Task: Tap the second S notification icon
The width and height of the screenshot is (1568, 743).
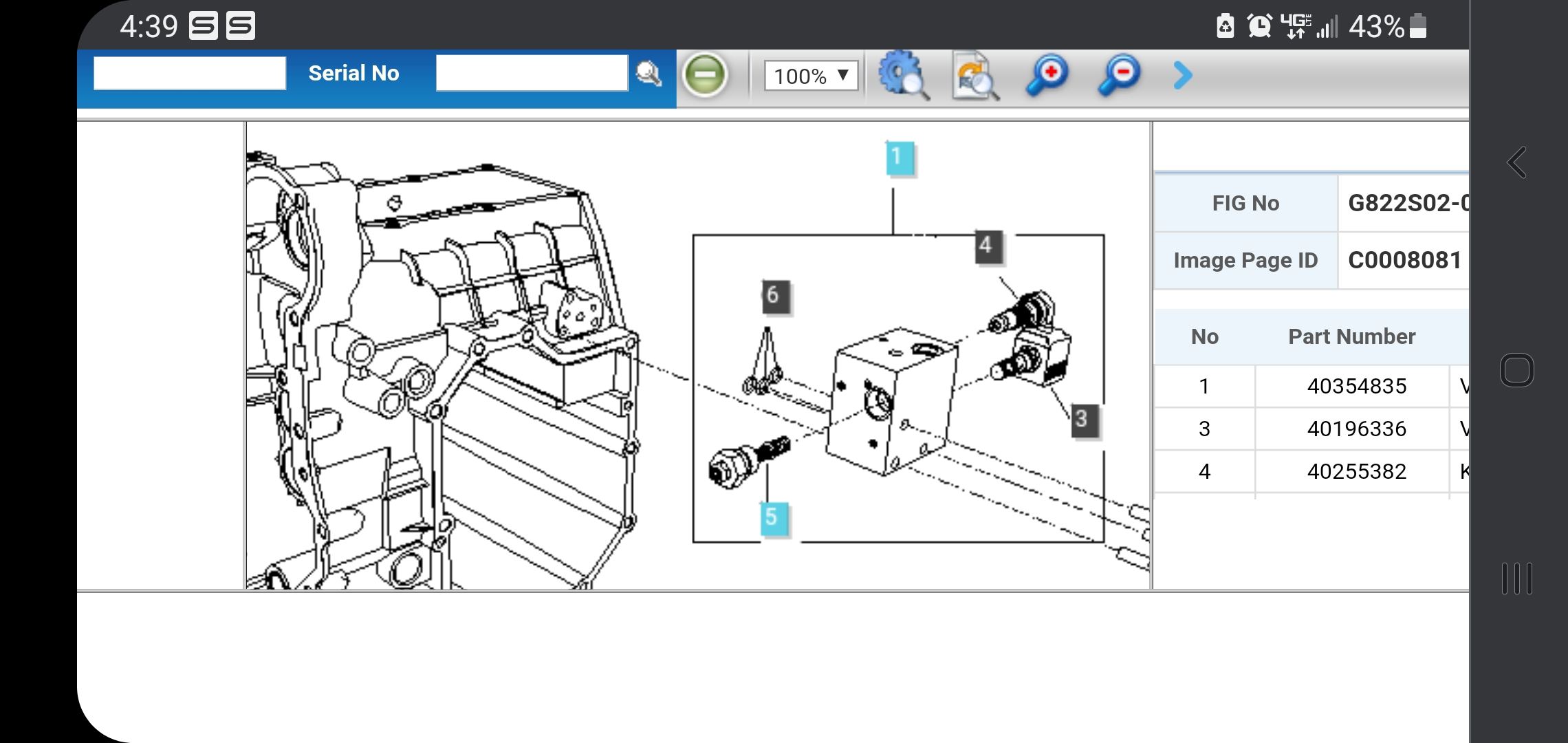Action: (x=241, y=26)
